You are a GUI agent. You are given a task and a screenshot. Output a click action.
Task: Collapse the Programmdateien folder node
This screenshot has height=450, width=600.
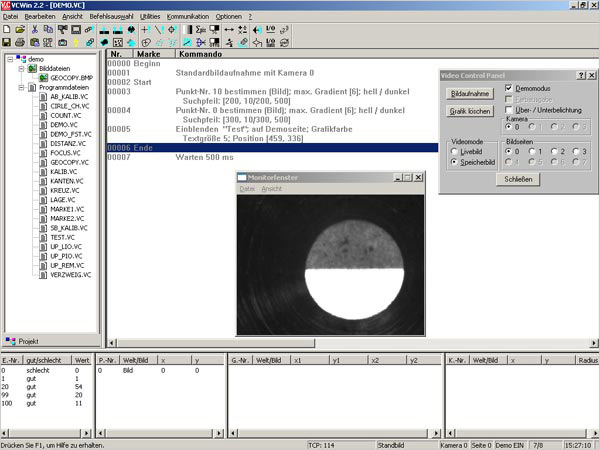(19, 88)
